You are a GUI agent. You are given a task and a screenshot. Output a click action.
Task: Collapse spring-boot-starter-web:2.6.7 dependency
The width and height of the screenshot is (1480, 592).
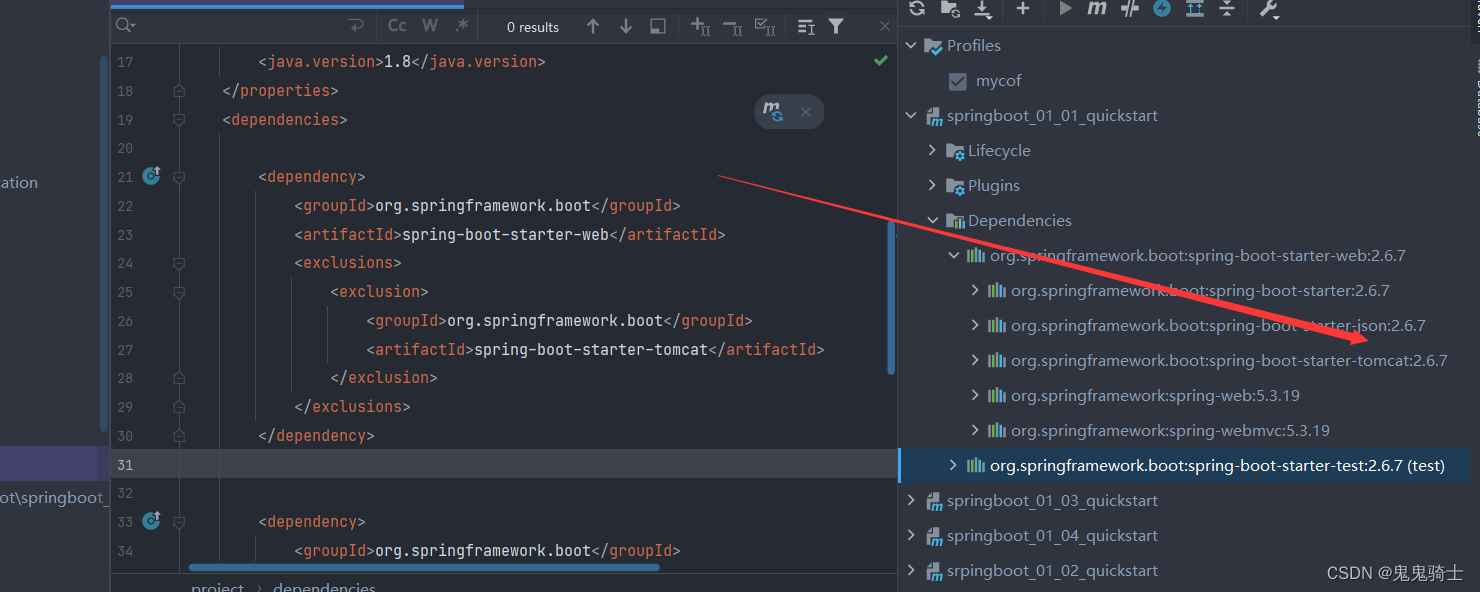coord(953,255)
